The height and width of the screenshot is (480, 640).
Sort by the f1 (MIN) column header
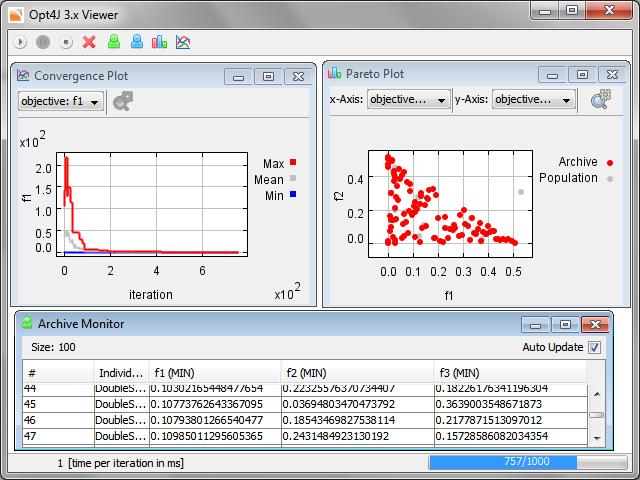point(213,371)
